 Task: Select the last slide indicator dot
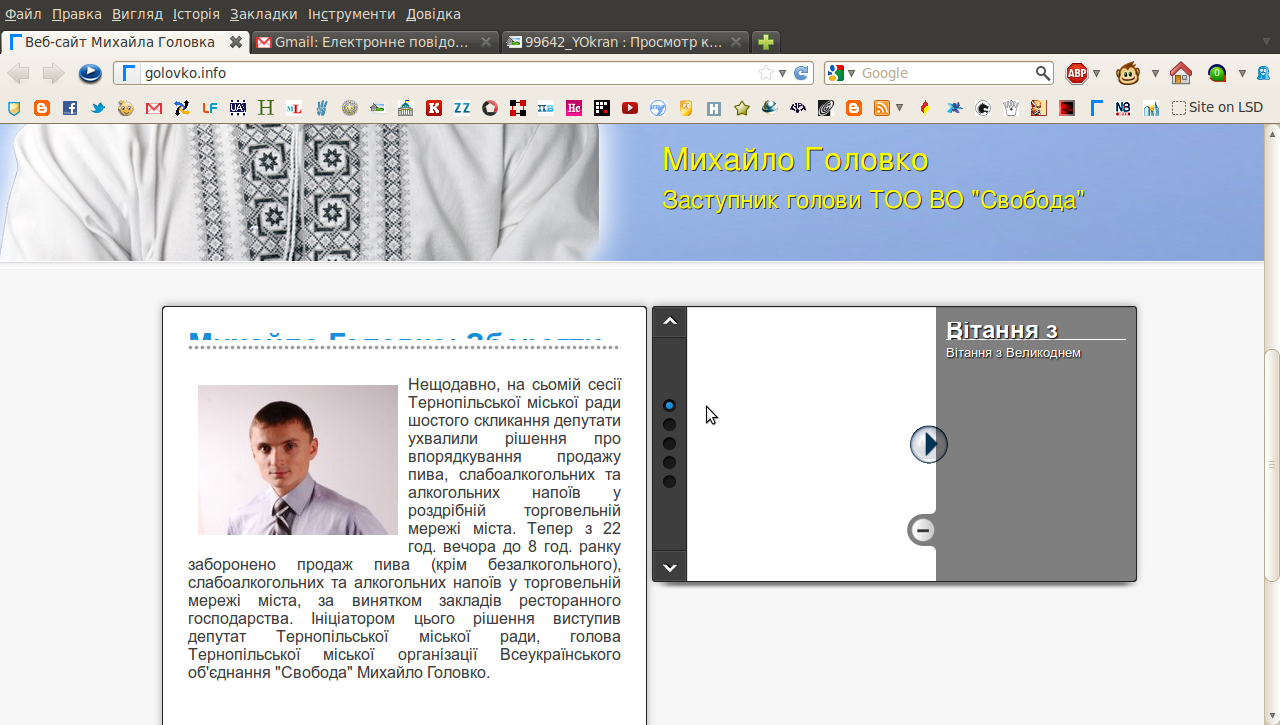(670, 482)
